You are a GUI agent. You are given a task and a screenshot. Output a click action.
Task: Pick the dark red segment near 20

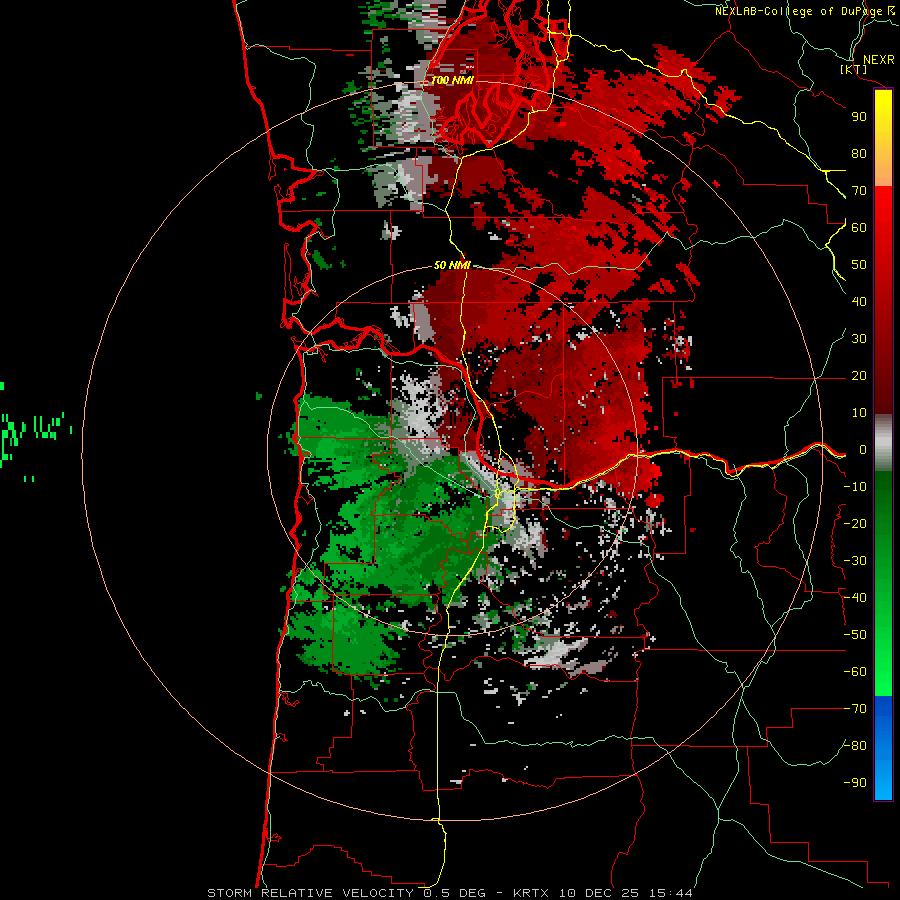pos(883,376)
